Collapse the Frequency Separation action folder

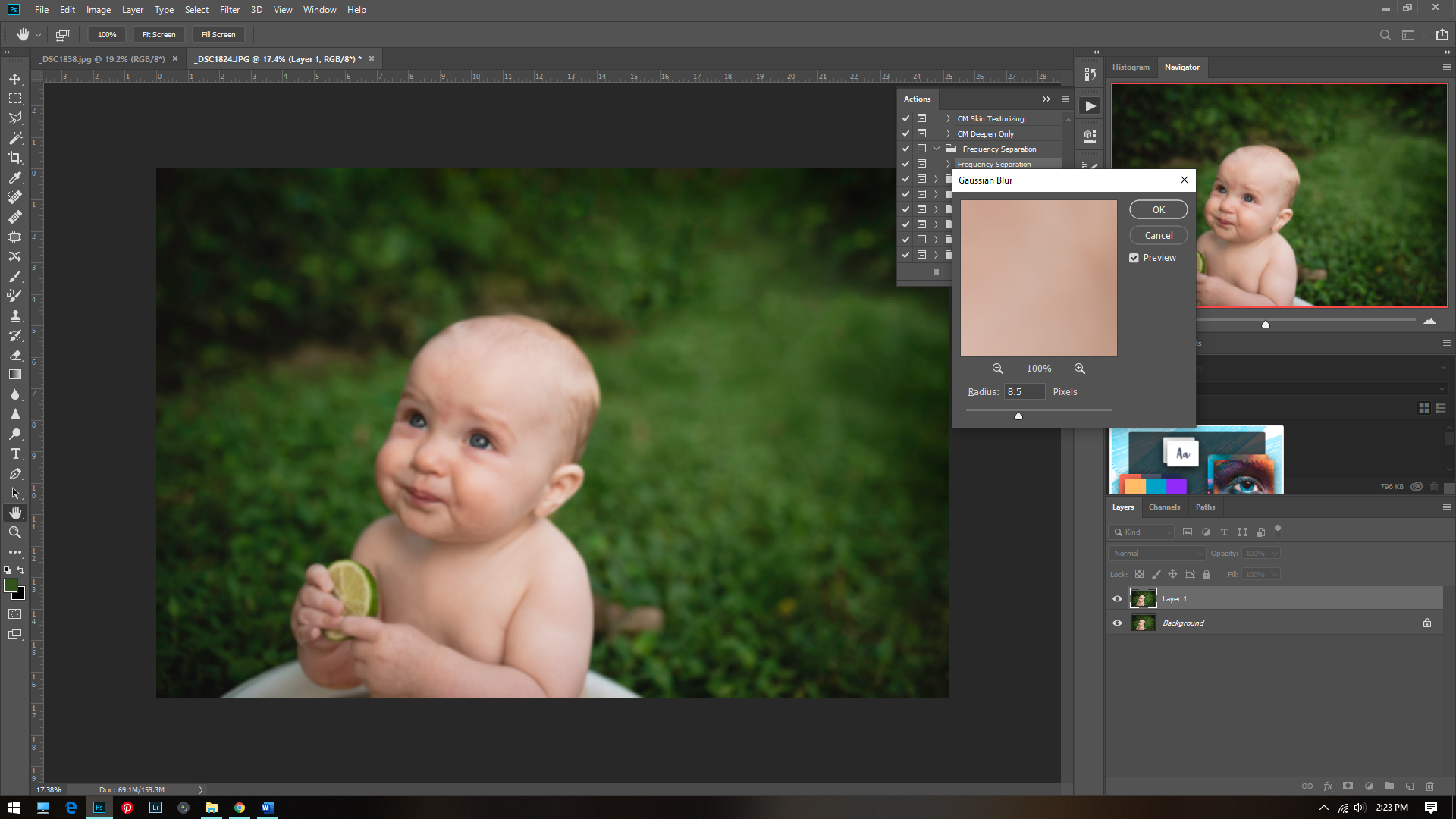pyautogui.click(x=937, y=149)
